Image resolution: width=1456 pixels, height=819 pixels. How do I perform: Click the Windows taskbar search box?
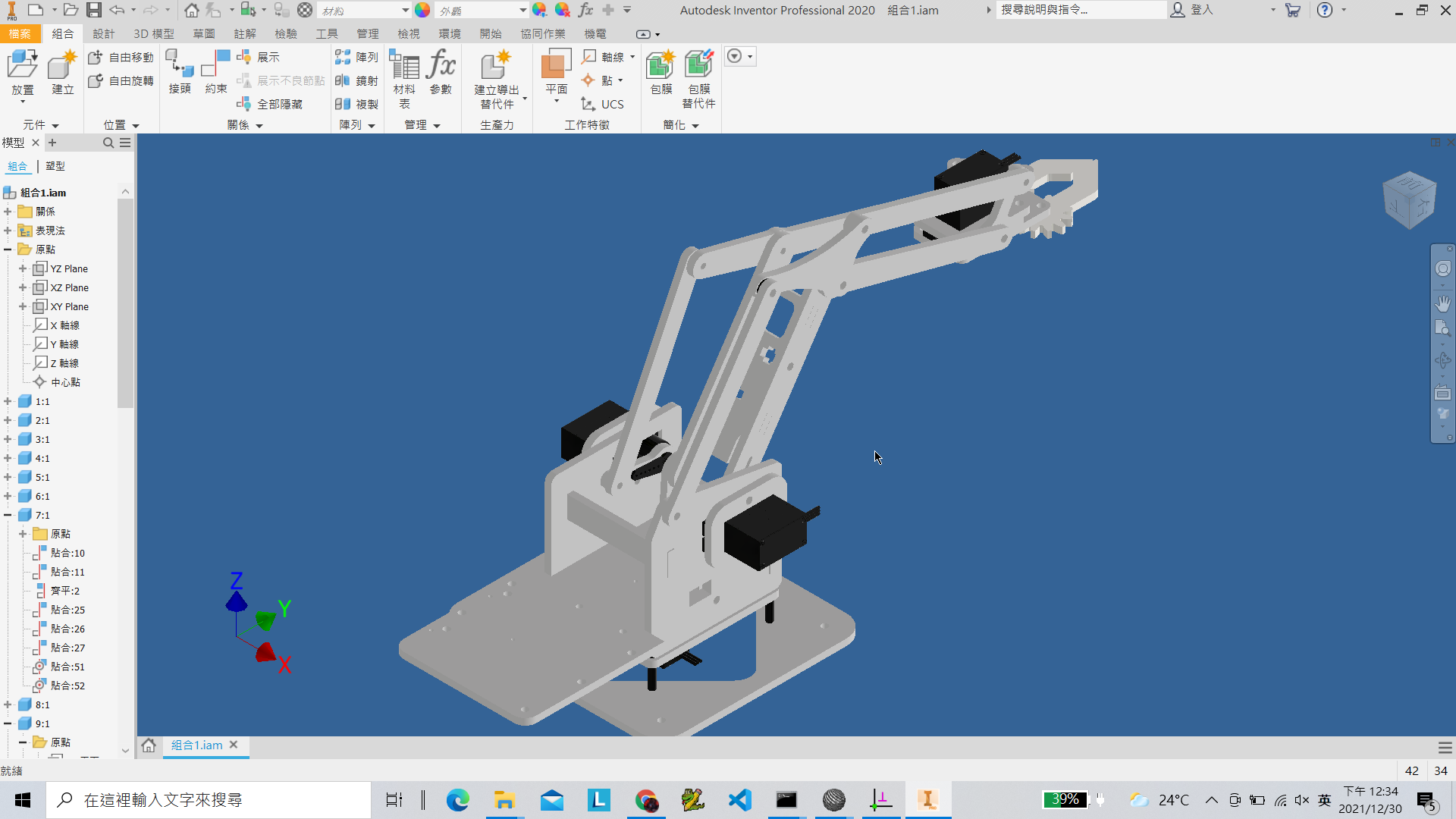tap(209, 800)
